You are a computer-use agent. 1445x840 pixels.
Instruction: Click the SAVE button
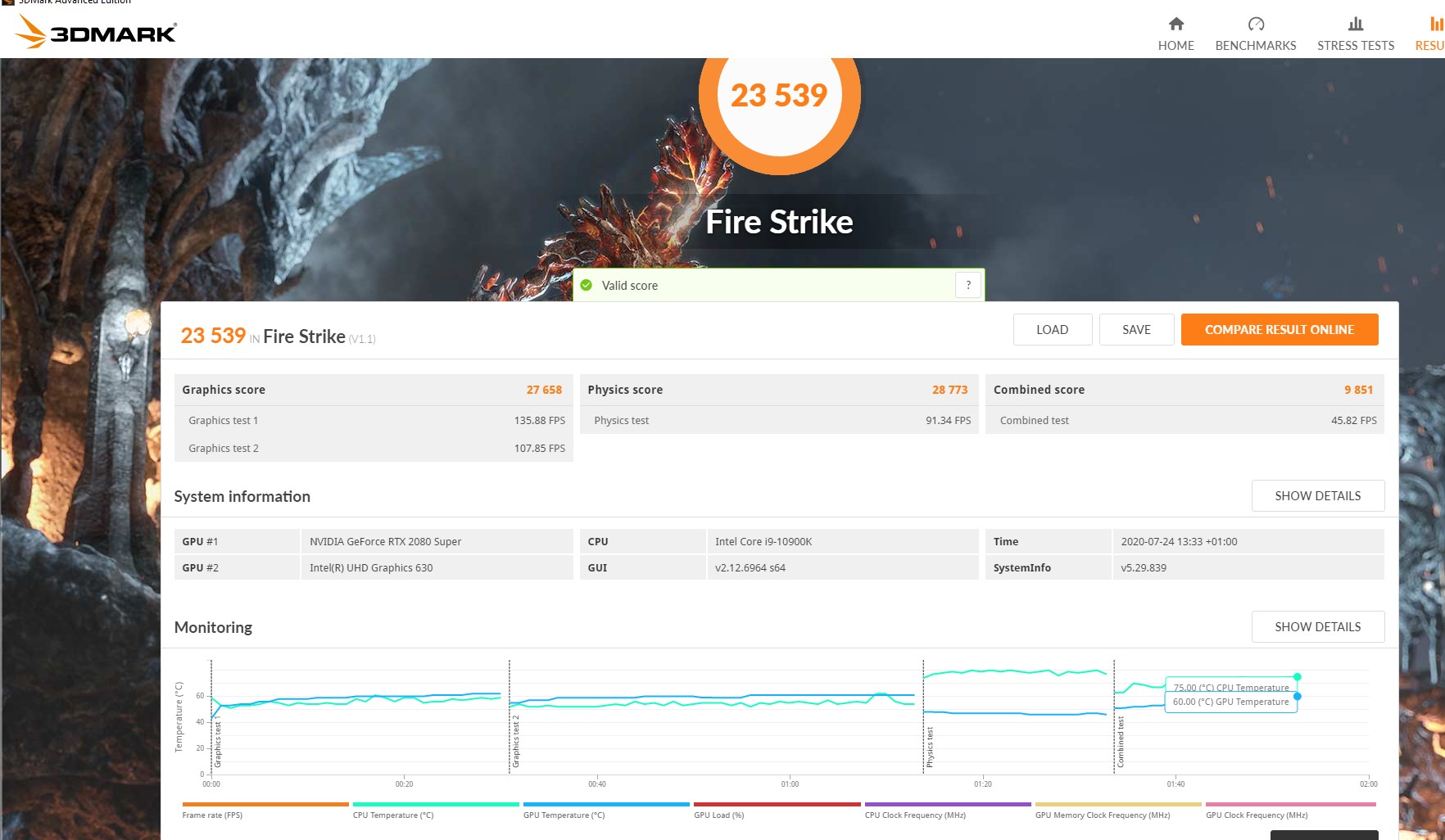click(x=1136, y=330)
